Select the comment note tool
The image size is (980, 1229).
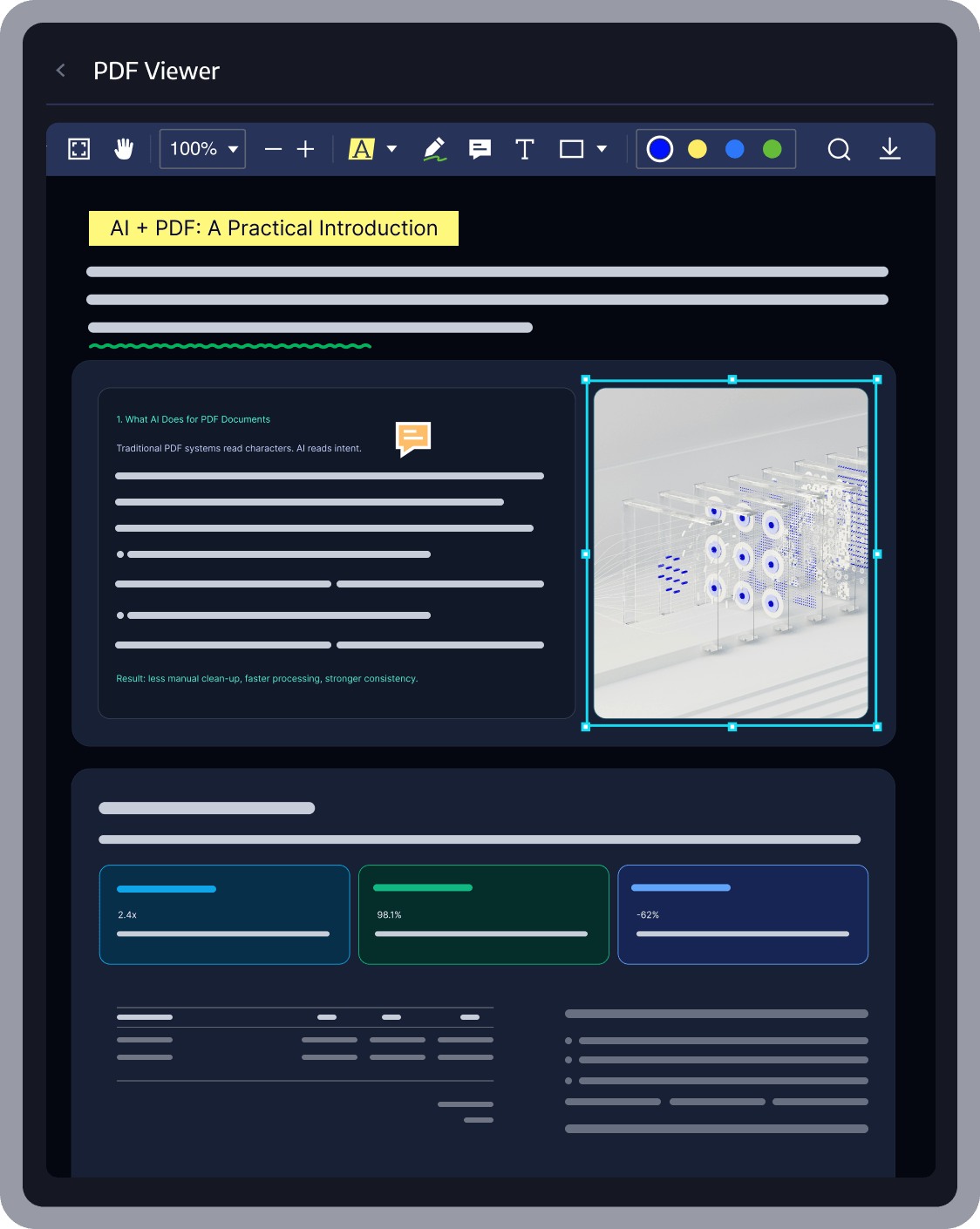[x=480, y=149]
